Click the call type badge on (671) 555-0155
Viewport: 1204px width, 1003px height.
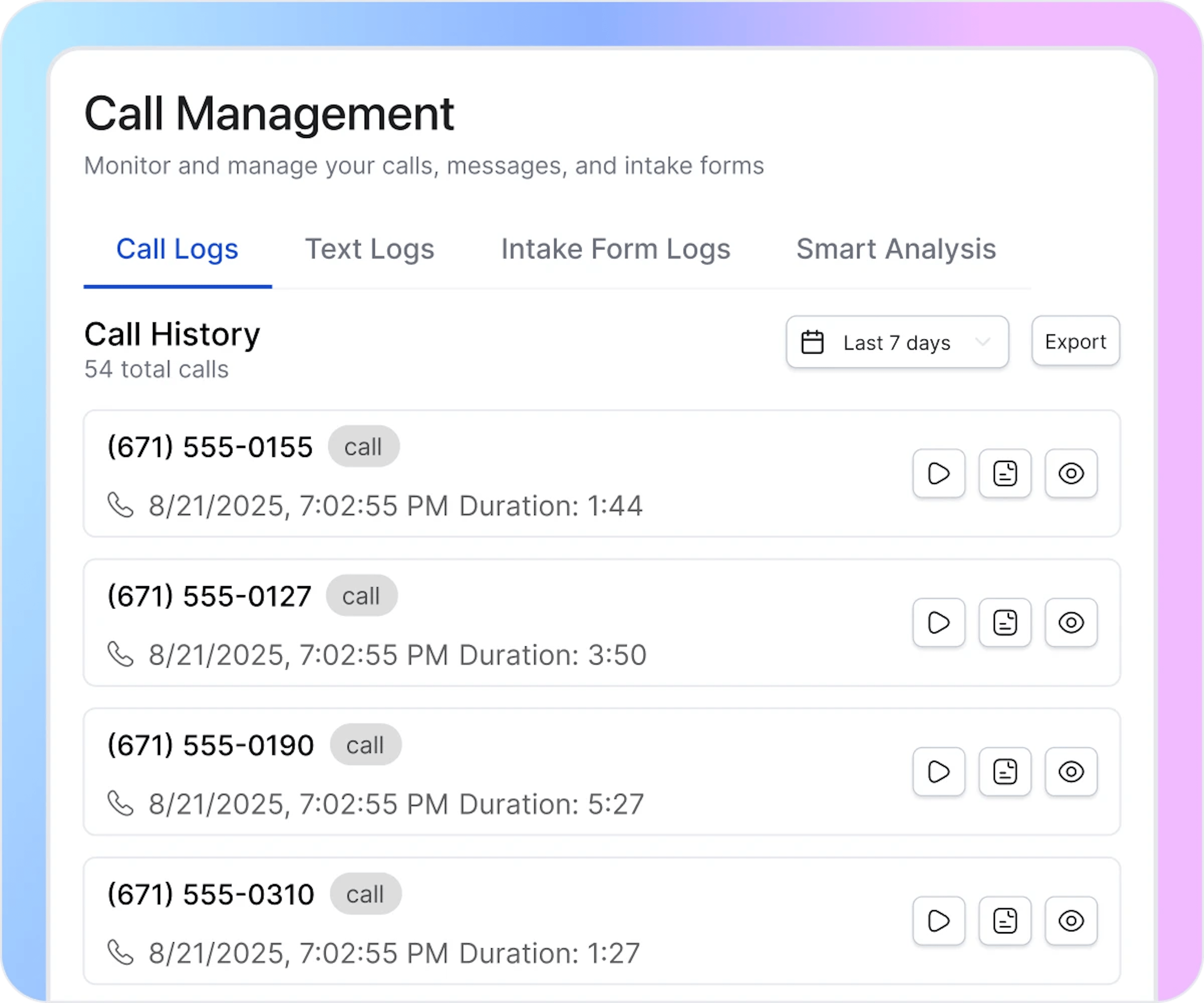pos(363,446)
